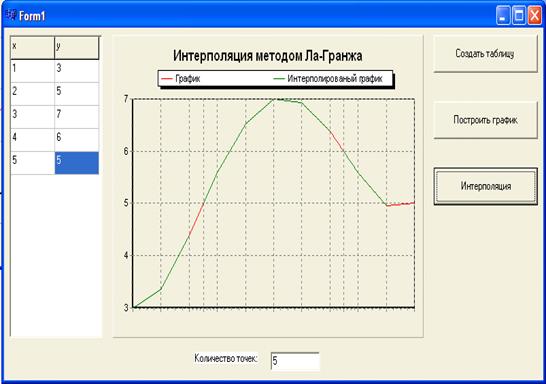This screenshot has height=384, width=546.
Task: Click the 'Создать таблицу' button
Action: [485, 54]
